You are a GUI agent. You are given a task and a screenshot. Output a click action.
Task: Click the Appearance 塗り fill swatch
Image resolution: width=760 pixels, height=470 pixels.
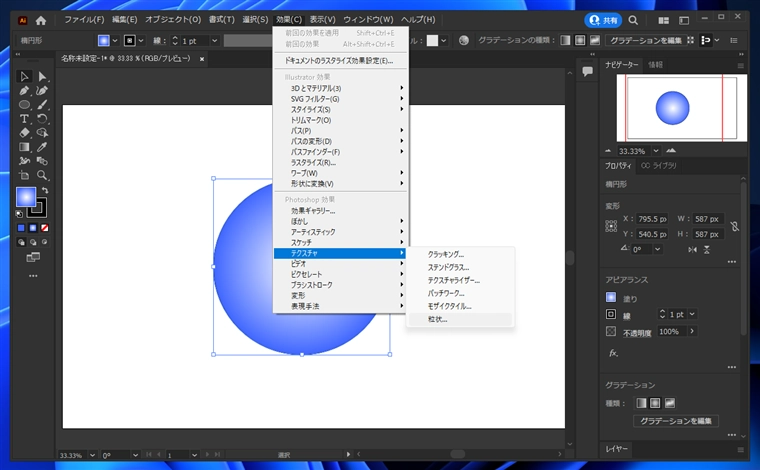click(611, 297)
